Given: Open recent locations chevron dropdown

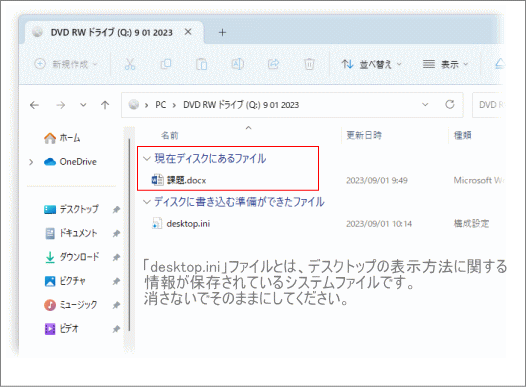Looking at the screenshot, I should 83,105.
